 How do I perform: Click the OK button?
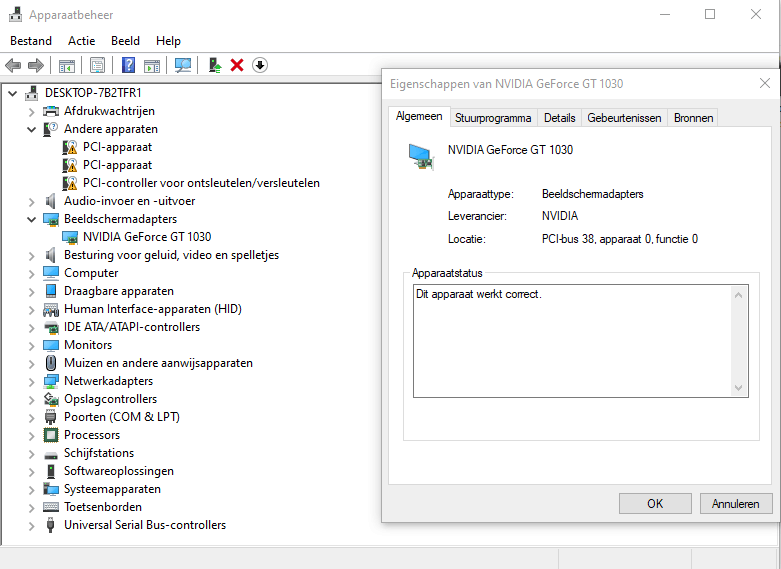655,504
